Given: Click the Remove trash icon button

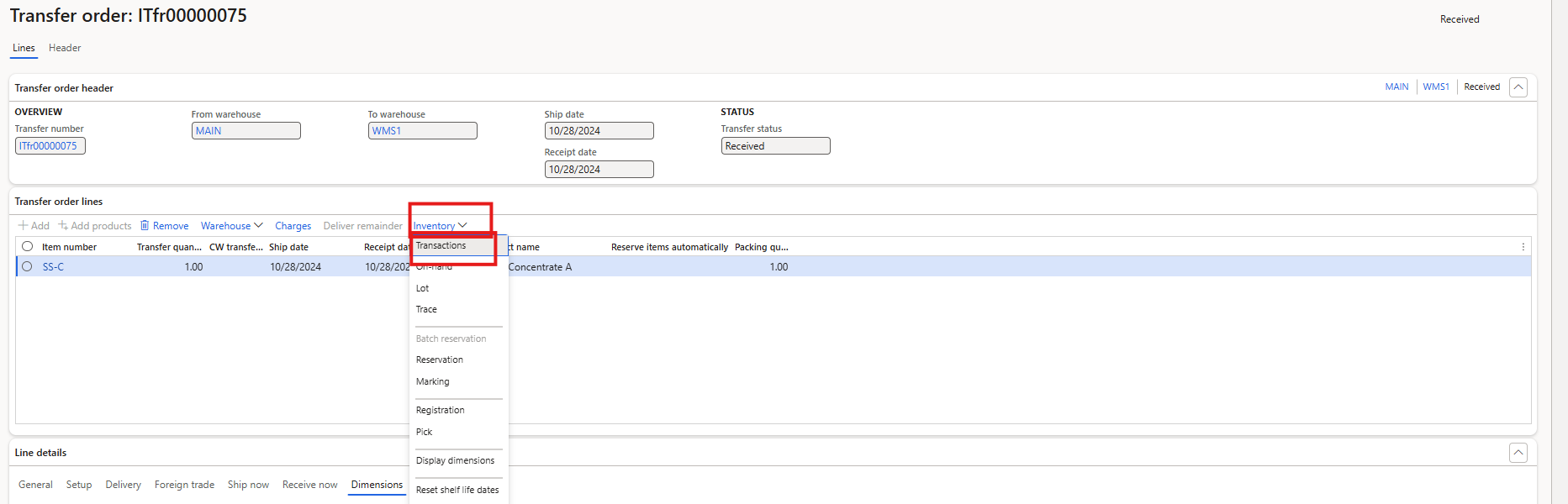Looking at the screenshot, I should 145,226.
